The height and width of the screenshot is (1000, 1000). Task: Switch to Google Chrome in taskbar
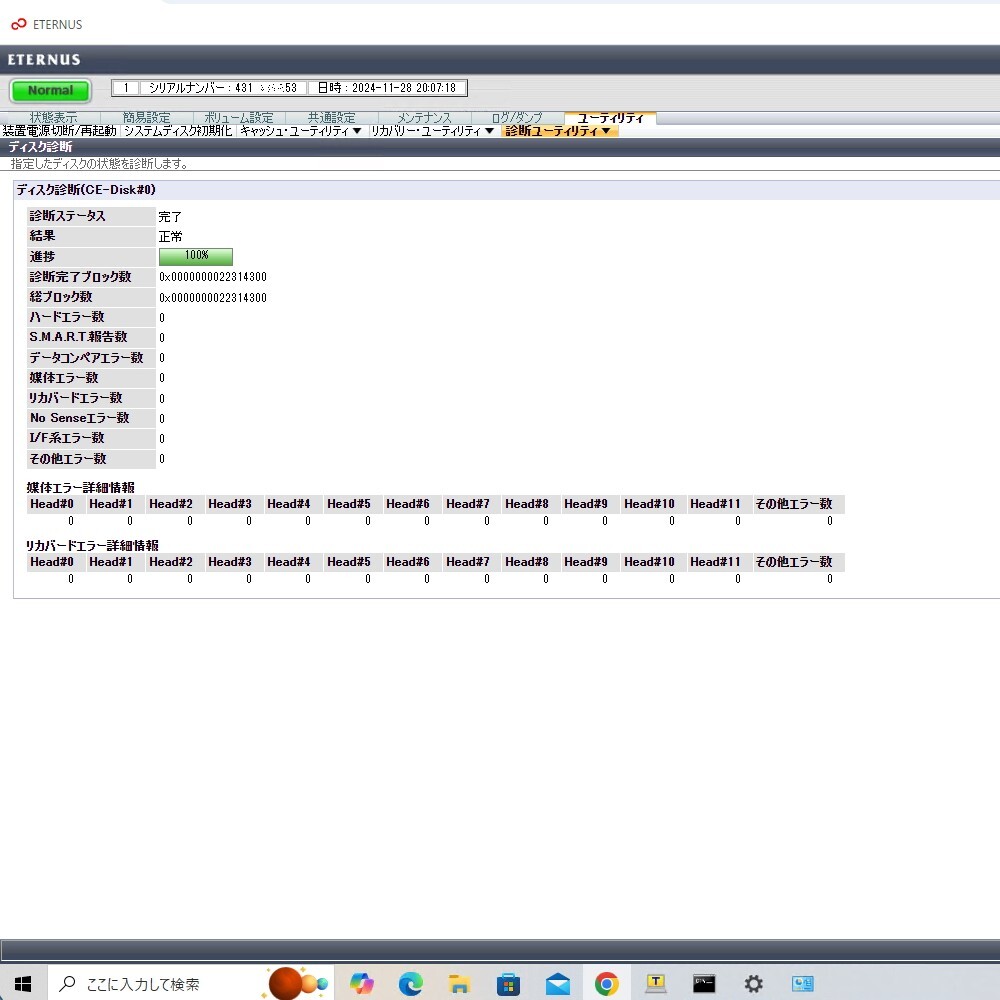click(x=607, y=984)
